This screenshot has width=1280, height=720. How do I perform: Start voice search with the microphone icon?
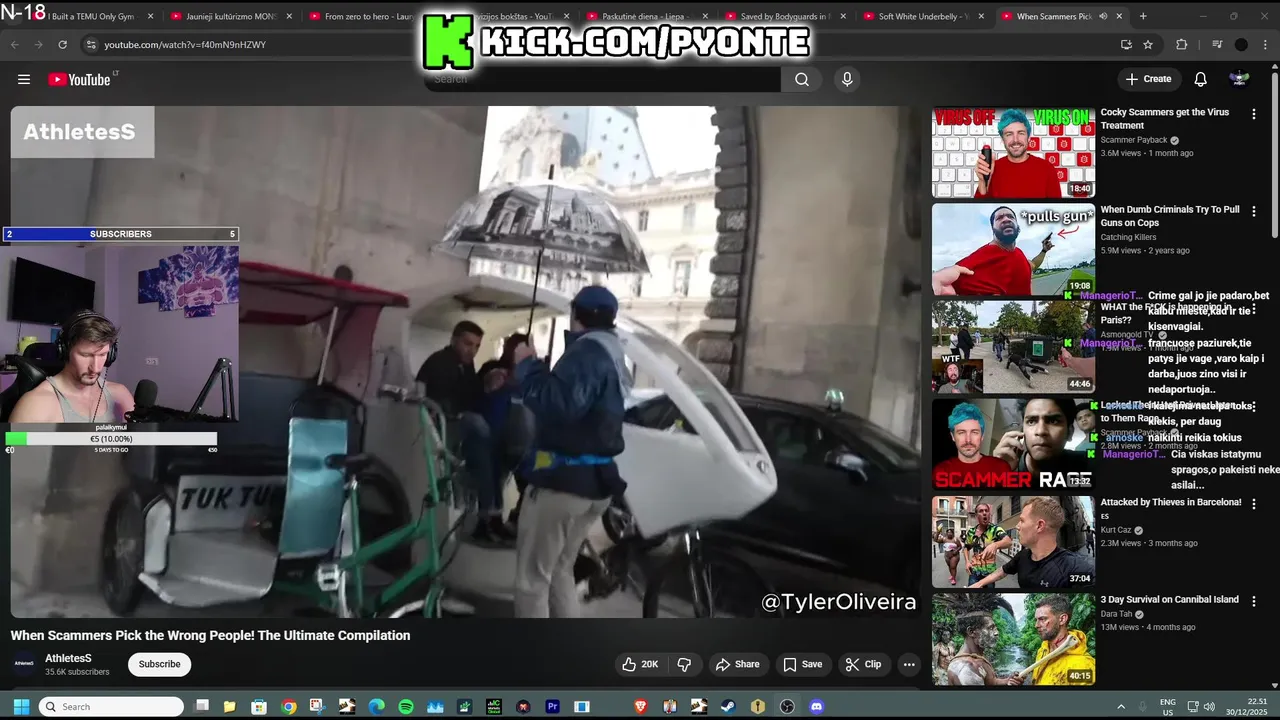[847, 79]
